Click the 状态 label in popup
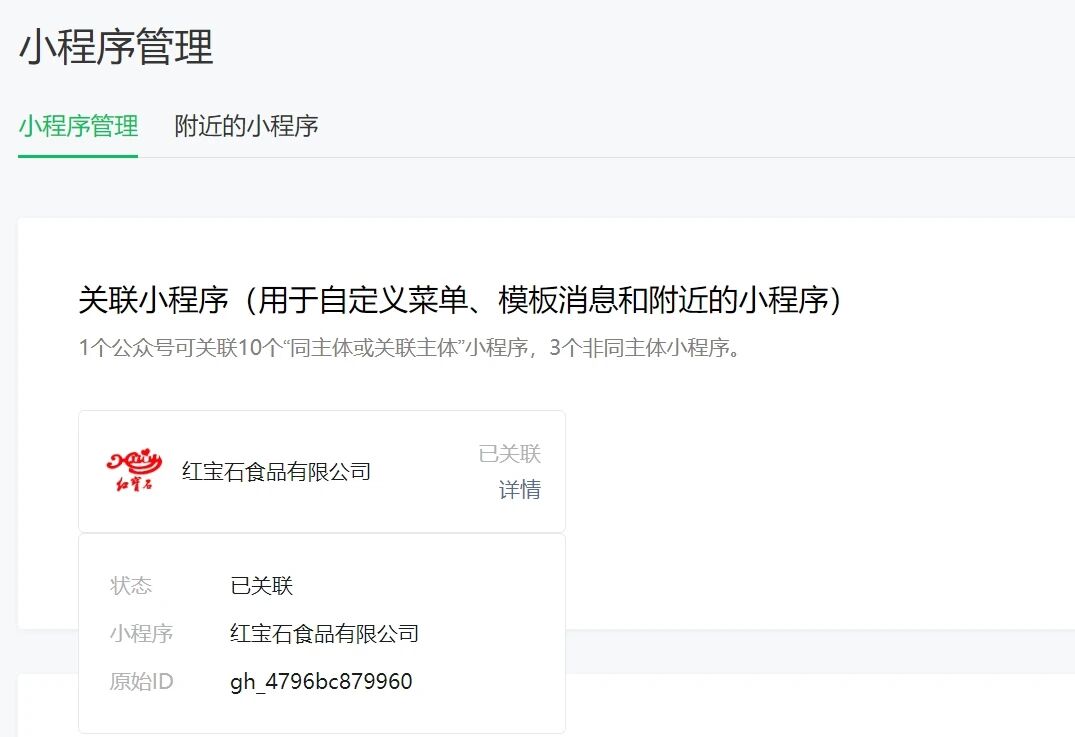This screenshot has height=737, width=1075. [x=131, y=585]
